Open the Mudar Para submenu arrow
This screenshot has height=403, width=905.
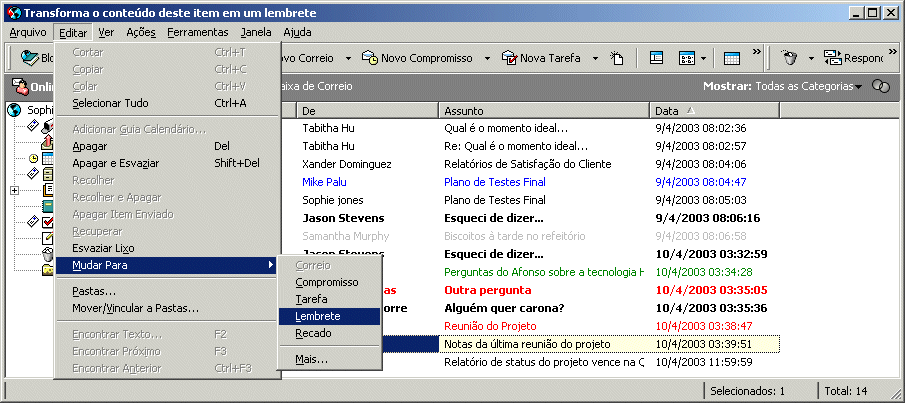[x=270, y=266]
